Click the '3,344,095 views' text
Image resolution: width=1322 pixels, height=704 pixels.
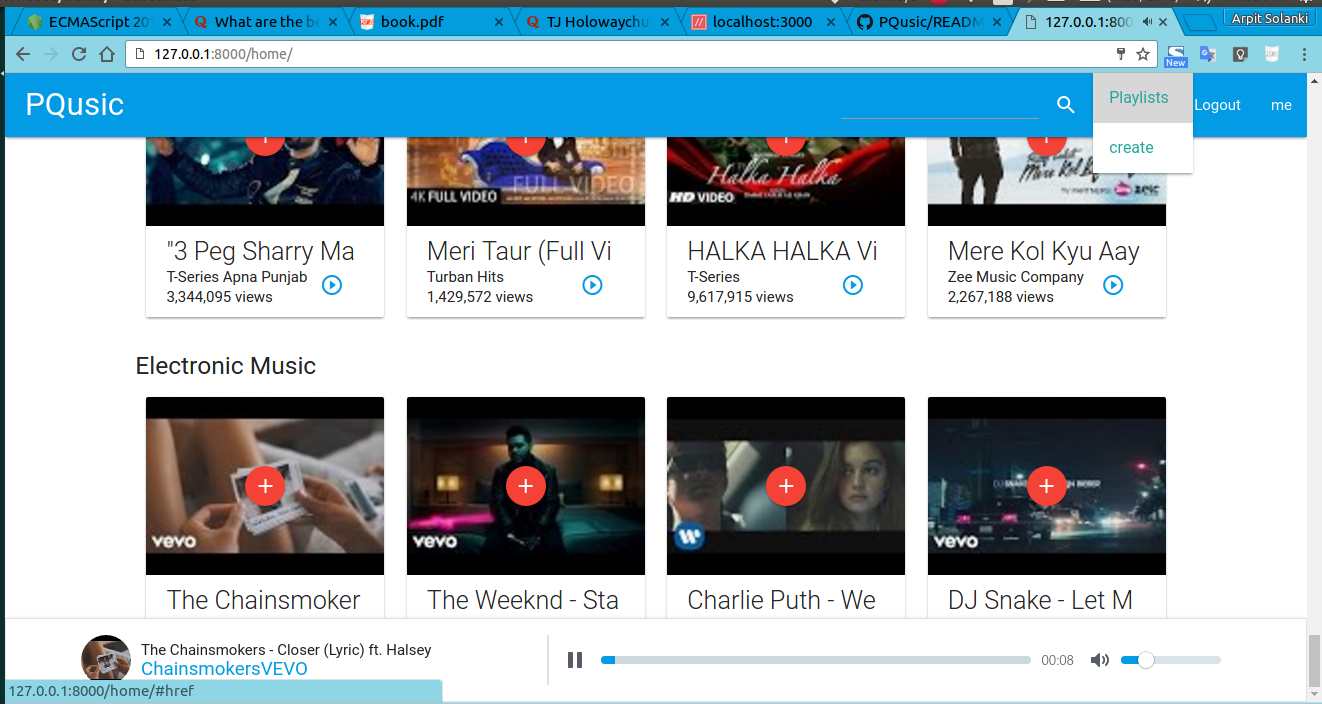click(x=220, y=297)
